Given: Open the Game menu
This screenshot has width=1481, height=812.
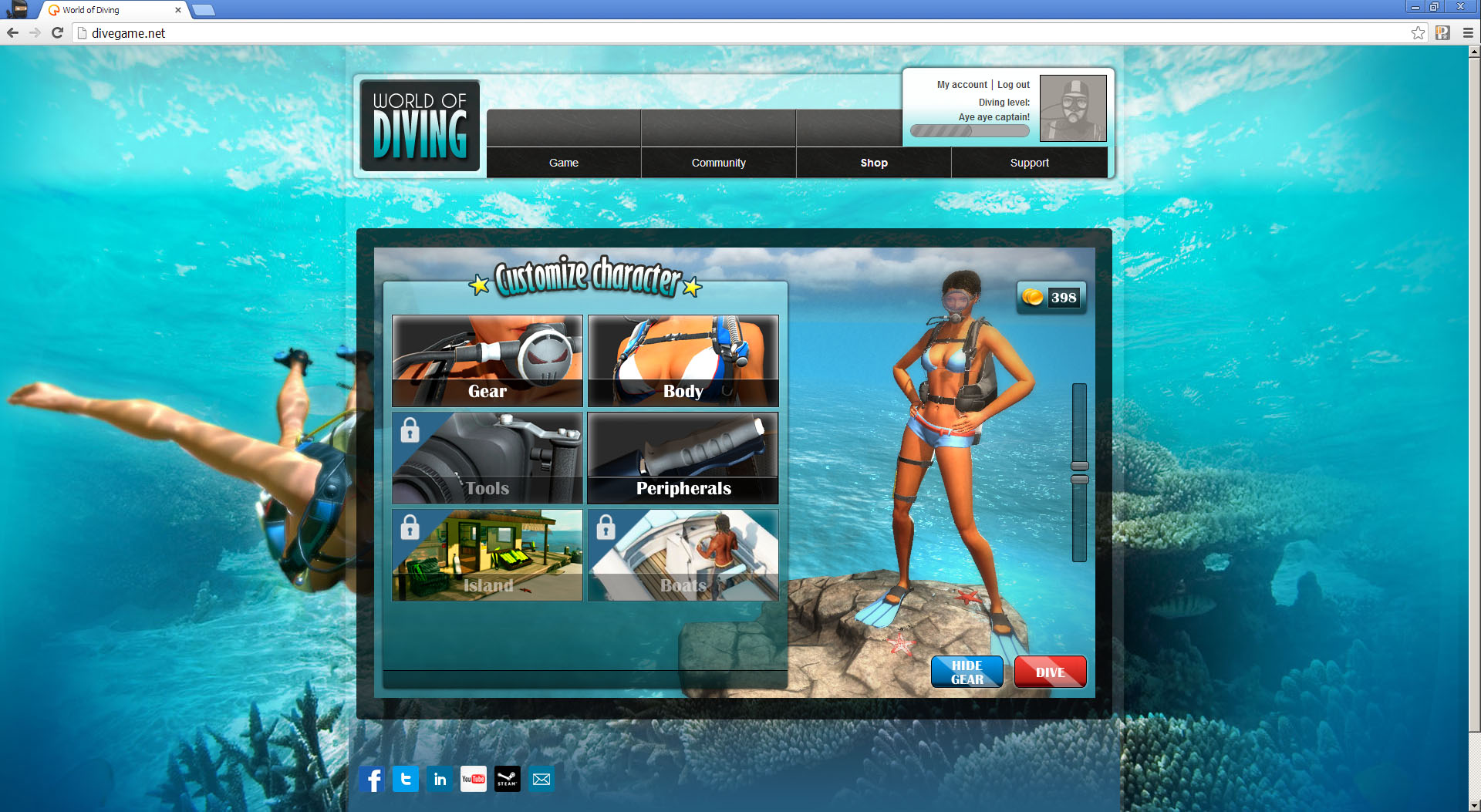Looking at the screenshot, I should click(x=563, y=163).
